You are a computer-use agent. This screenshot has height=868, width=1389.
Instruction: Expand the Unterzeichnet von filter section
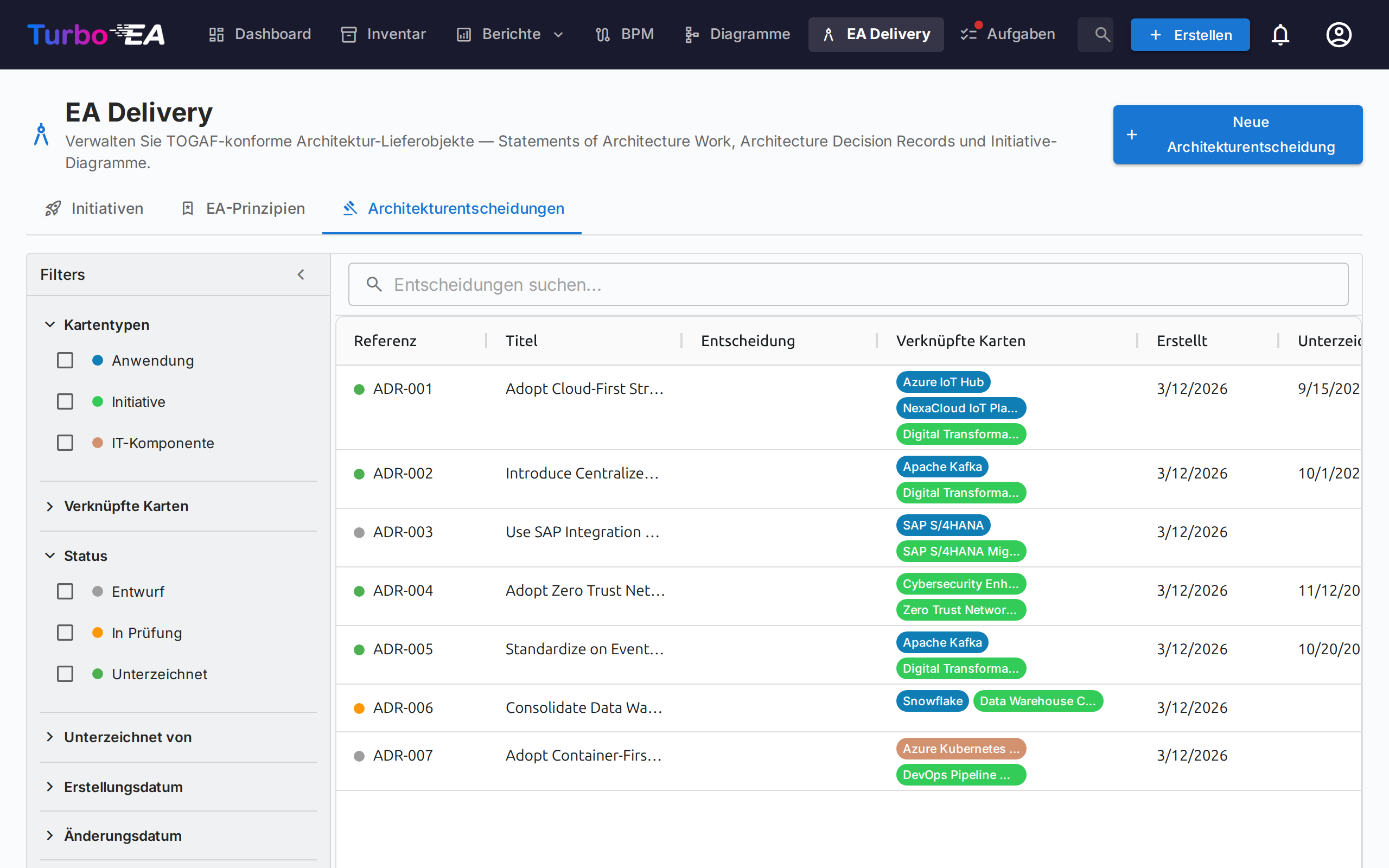tap(128, 737)
